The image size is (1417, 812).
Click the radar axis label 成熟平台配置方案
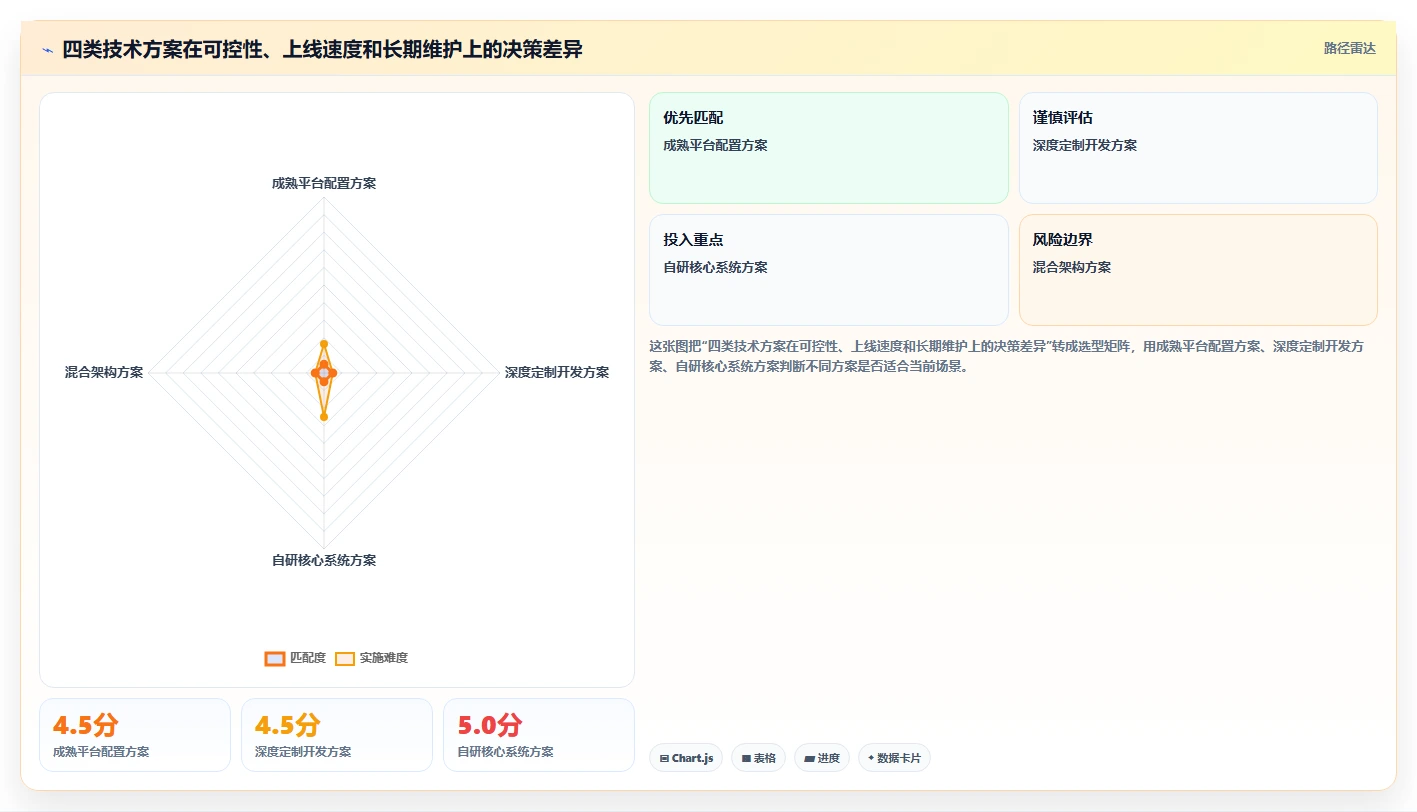(x=324, y=183)
